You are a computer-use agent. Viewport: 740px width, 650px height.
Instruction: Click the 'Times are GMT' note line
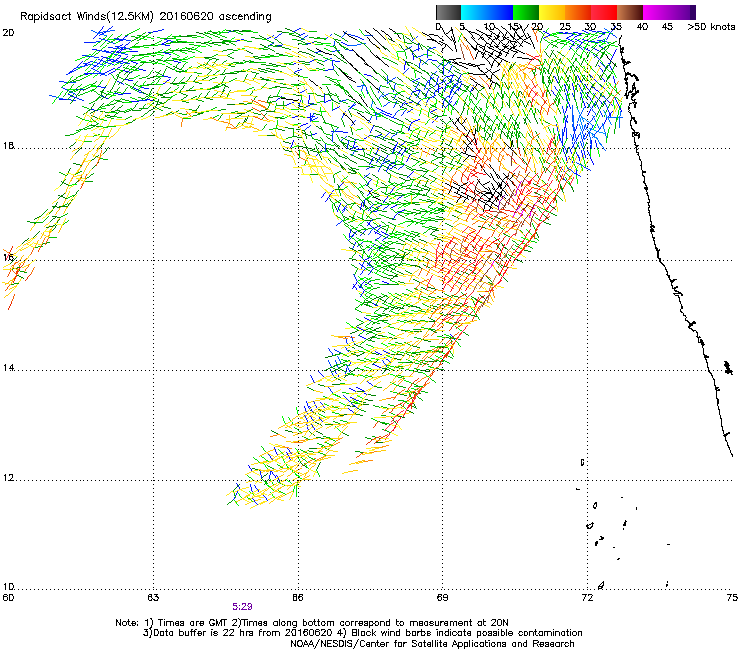coord(312,623)
